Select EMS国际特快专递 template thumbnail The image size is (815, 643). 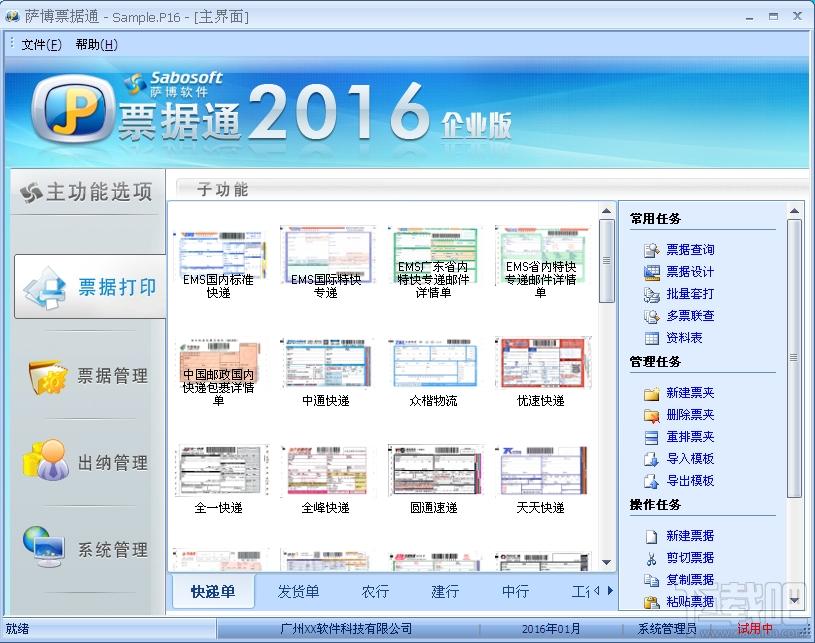point(326,255)
